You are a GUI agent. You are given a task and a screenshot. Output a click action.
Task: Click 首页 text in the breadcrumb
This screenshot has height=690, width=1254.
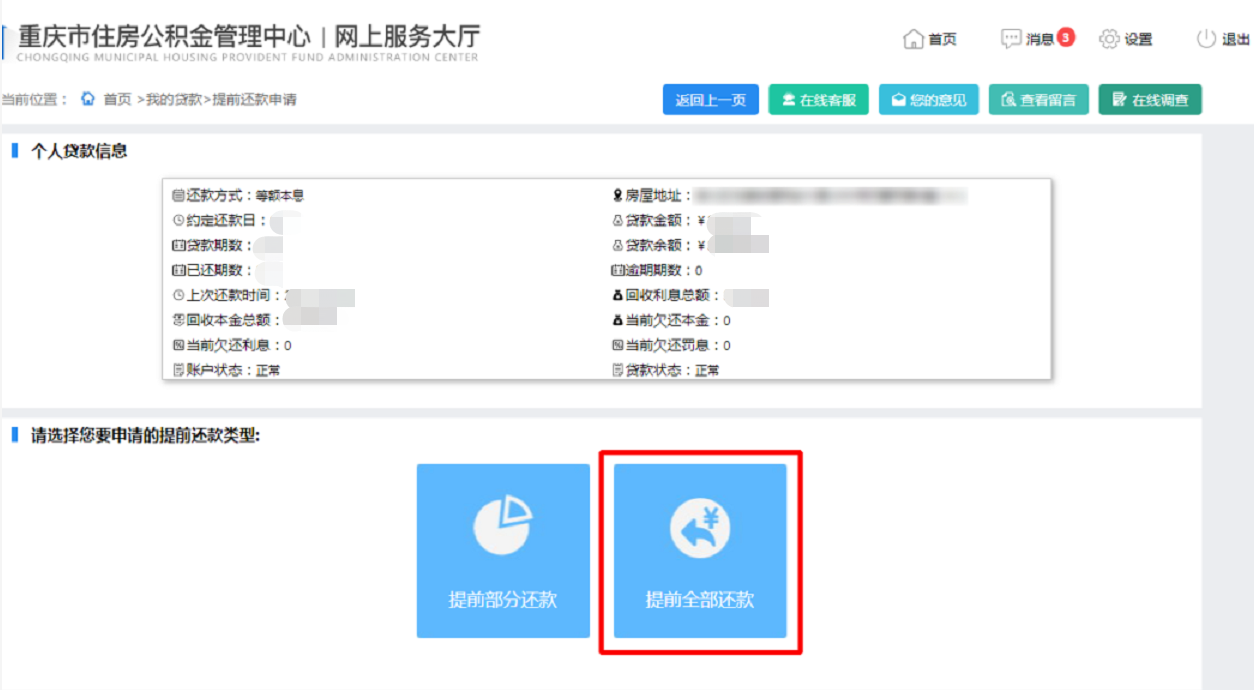coord(118,99)
